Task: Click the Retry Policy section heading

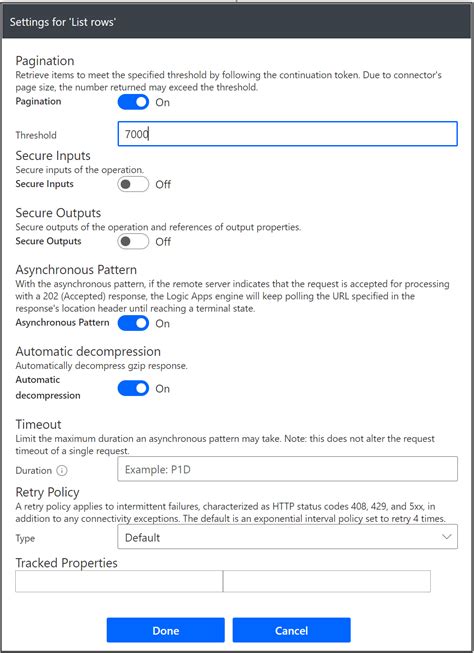Action: tap(47, 492)
